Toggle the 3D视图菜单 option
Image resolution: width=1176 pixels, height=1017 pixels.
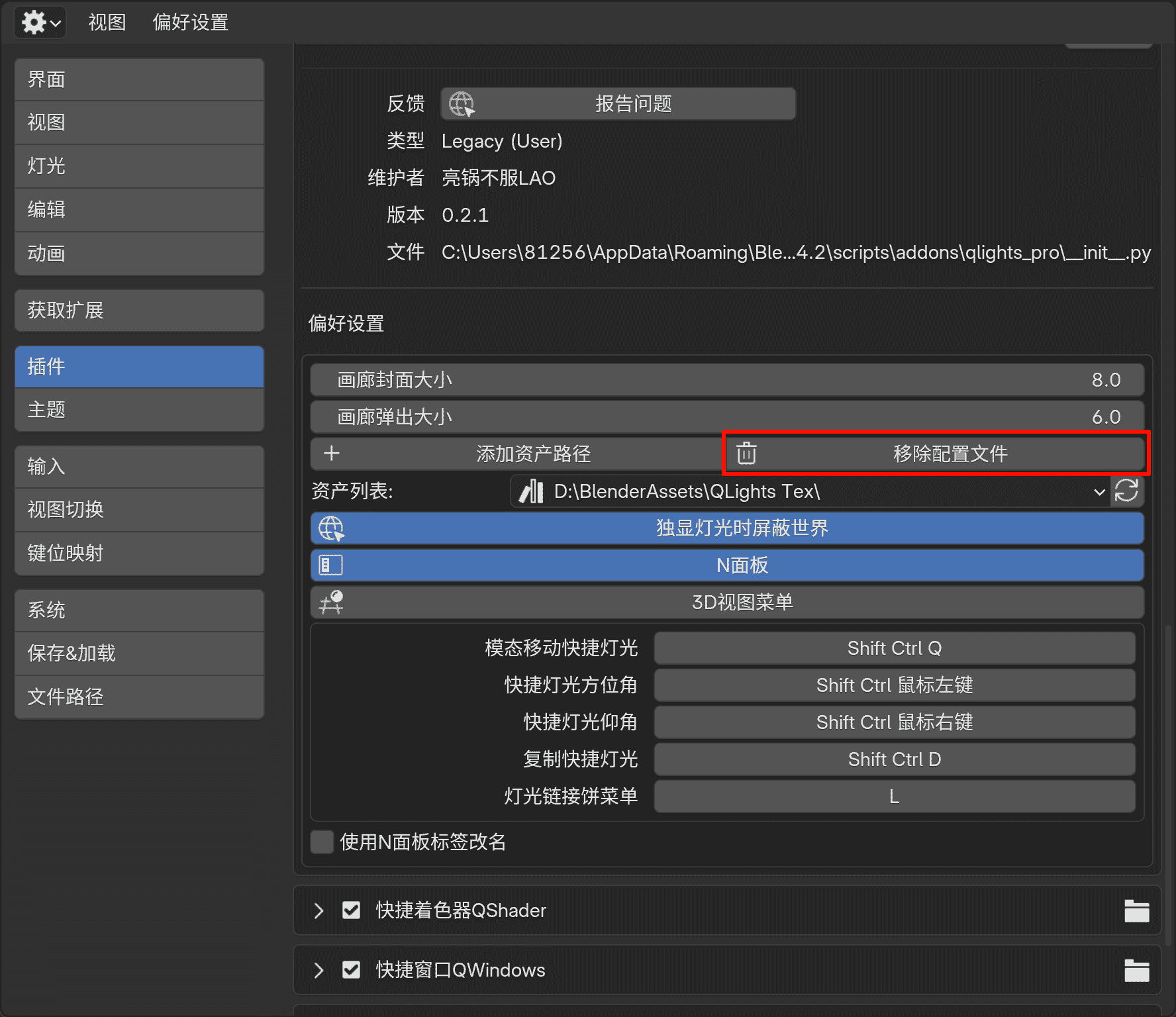click(x=727, y=603)
